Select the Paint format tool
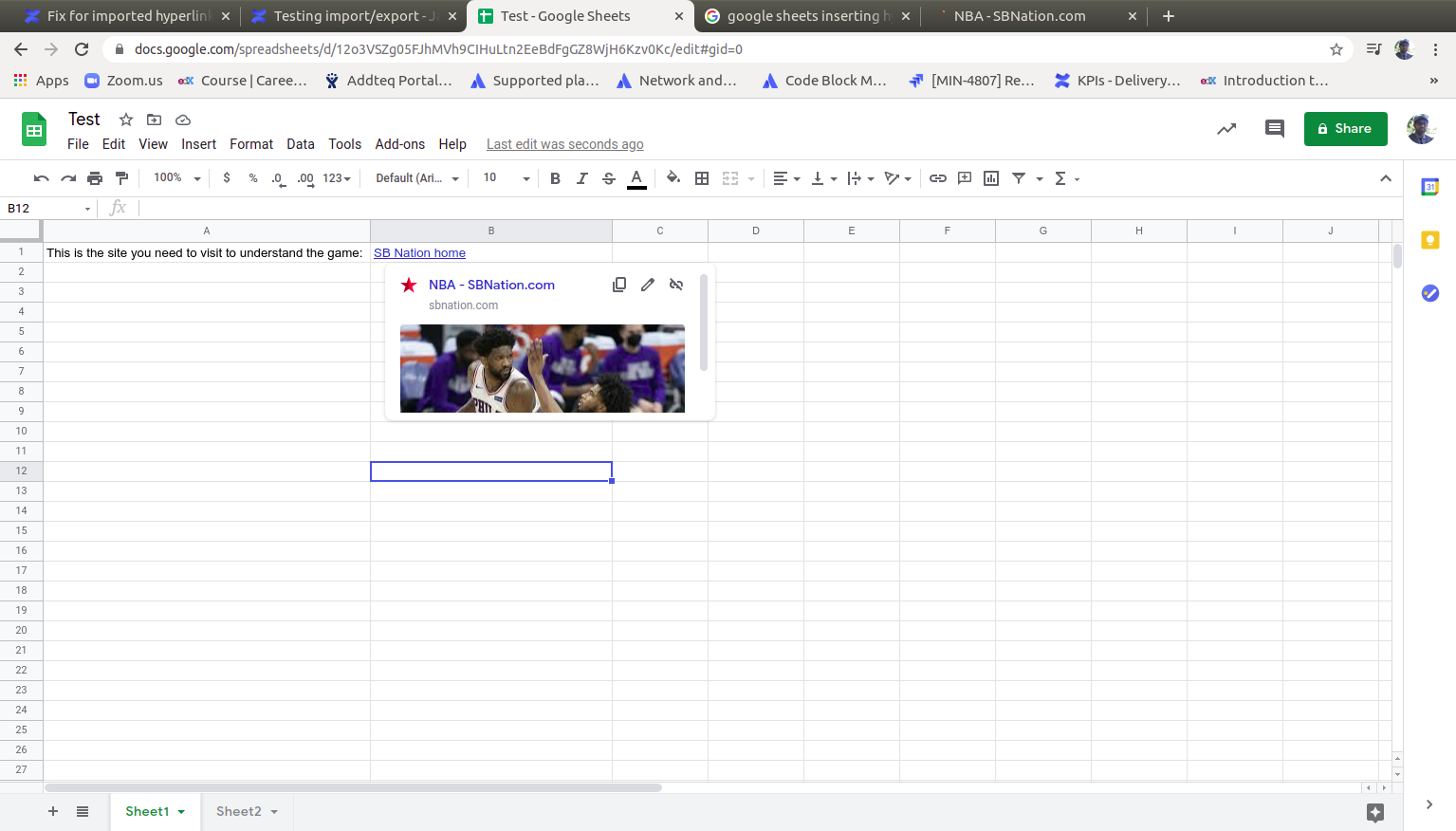The width and height of the screenshot is (1456, 831). (x=121, y=178)
